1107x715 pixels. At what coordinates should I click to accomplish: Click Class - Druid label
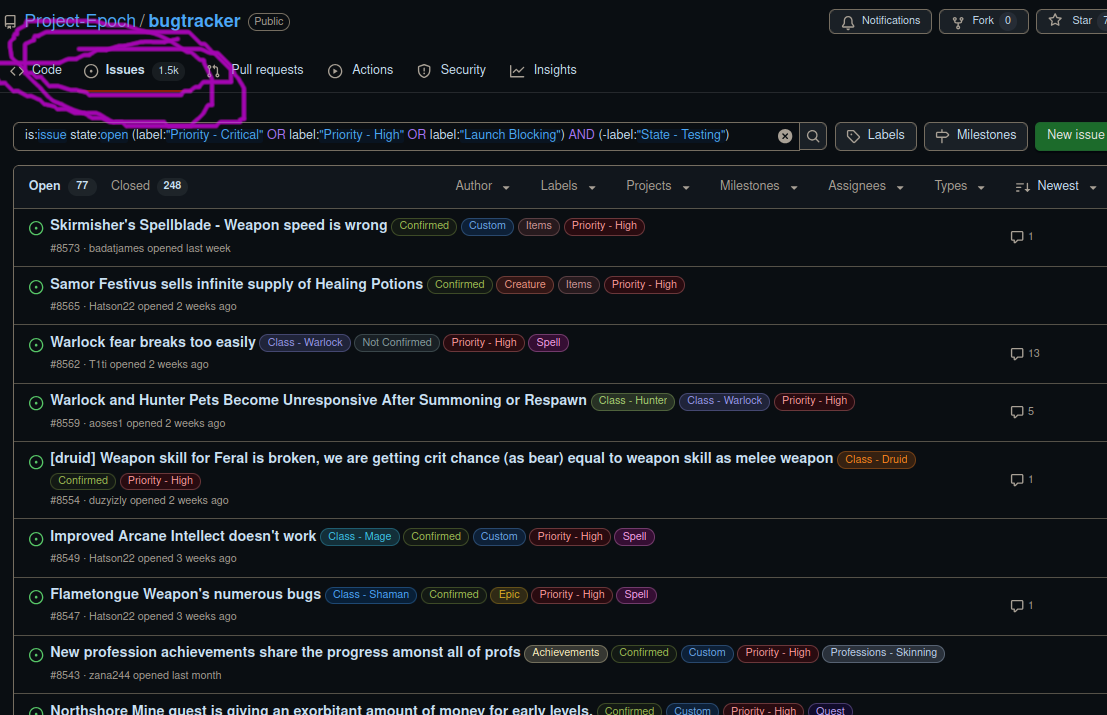point(876,459)
